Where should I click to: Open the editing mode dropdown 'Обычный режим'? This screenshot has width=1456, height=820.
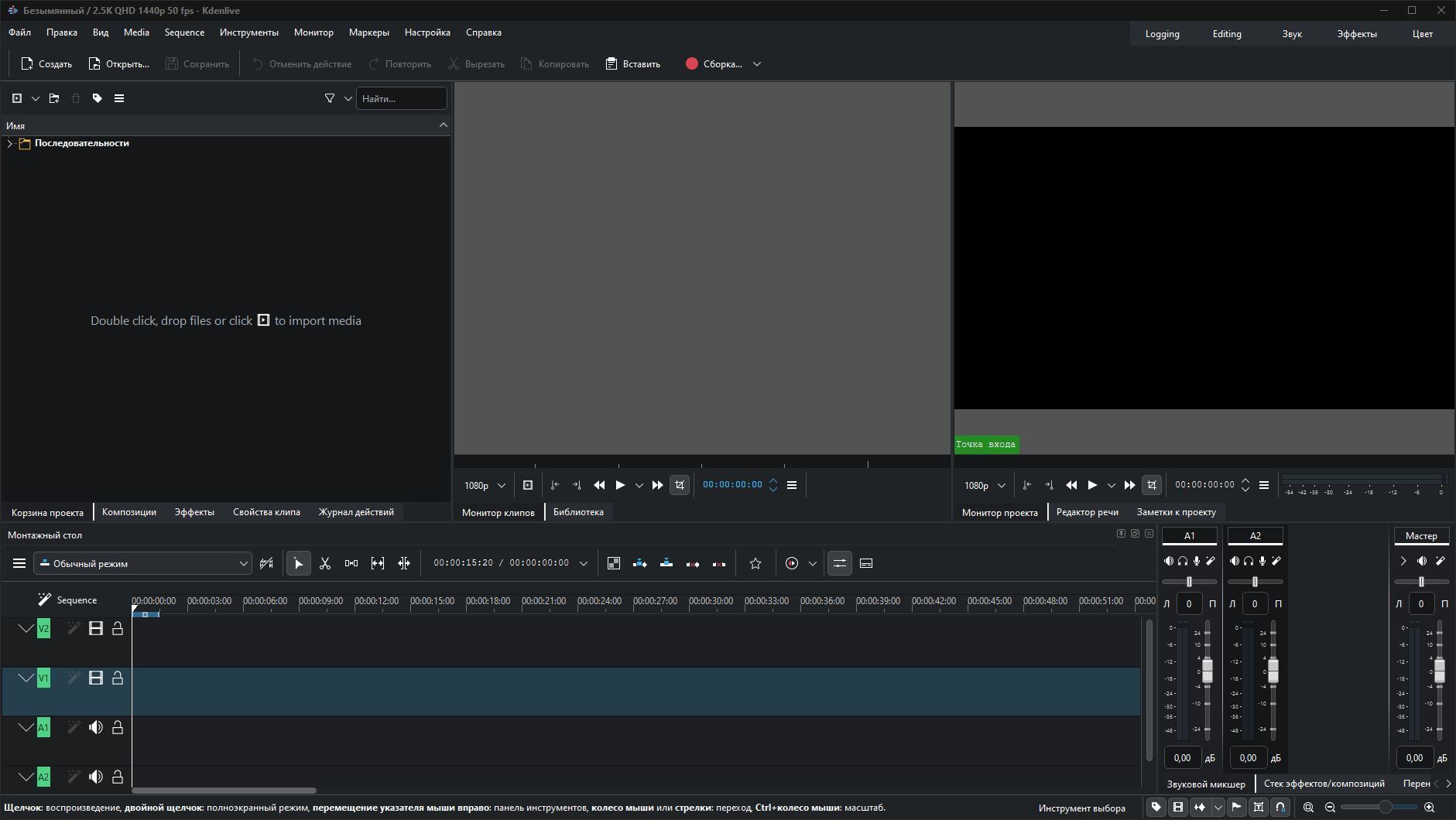pos(143,563)
